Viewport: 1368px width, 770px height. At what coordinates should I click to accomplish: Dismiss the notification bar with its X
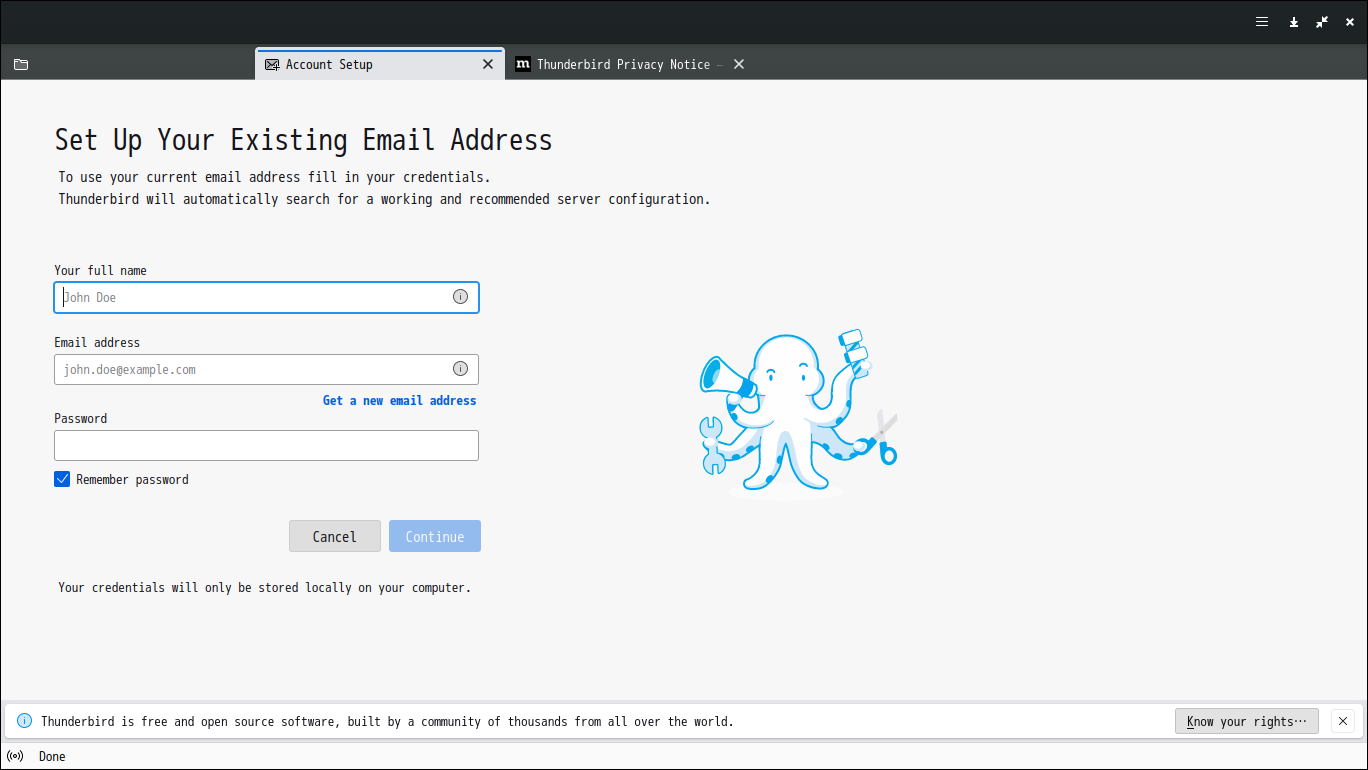pyautogui.click(x=1343, y=721)
